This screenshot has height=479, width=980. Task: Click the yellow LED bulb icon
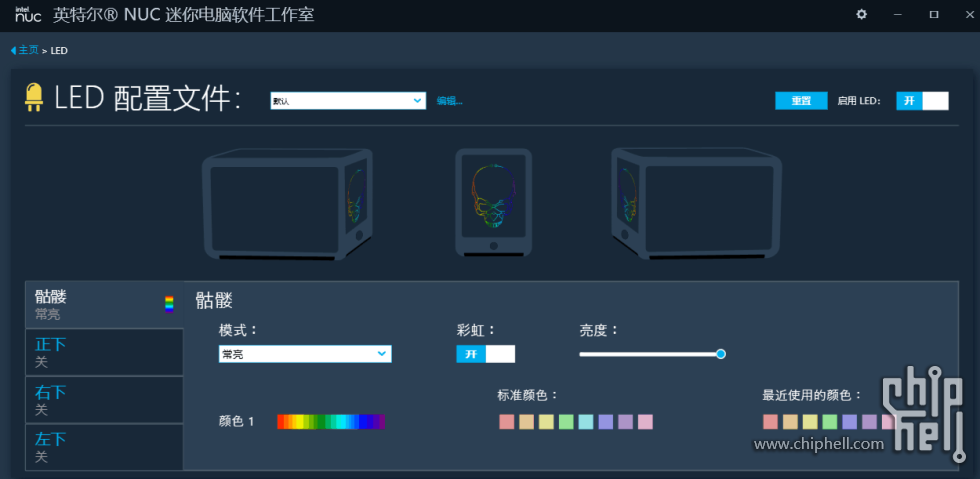point(34,98)
